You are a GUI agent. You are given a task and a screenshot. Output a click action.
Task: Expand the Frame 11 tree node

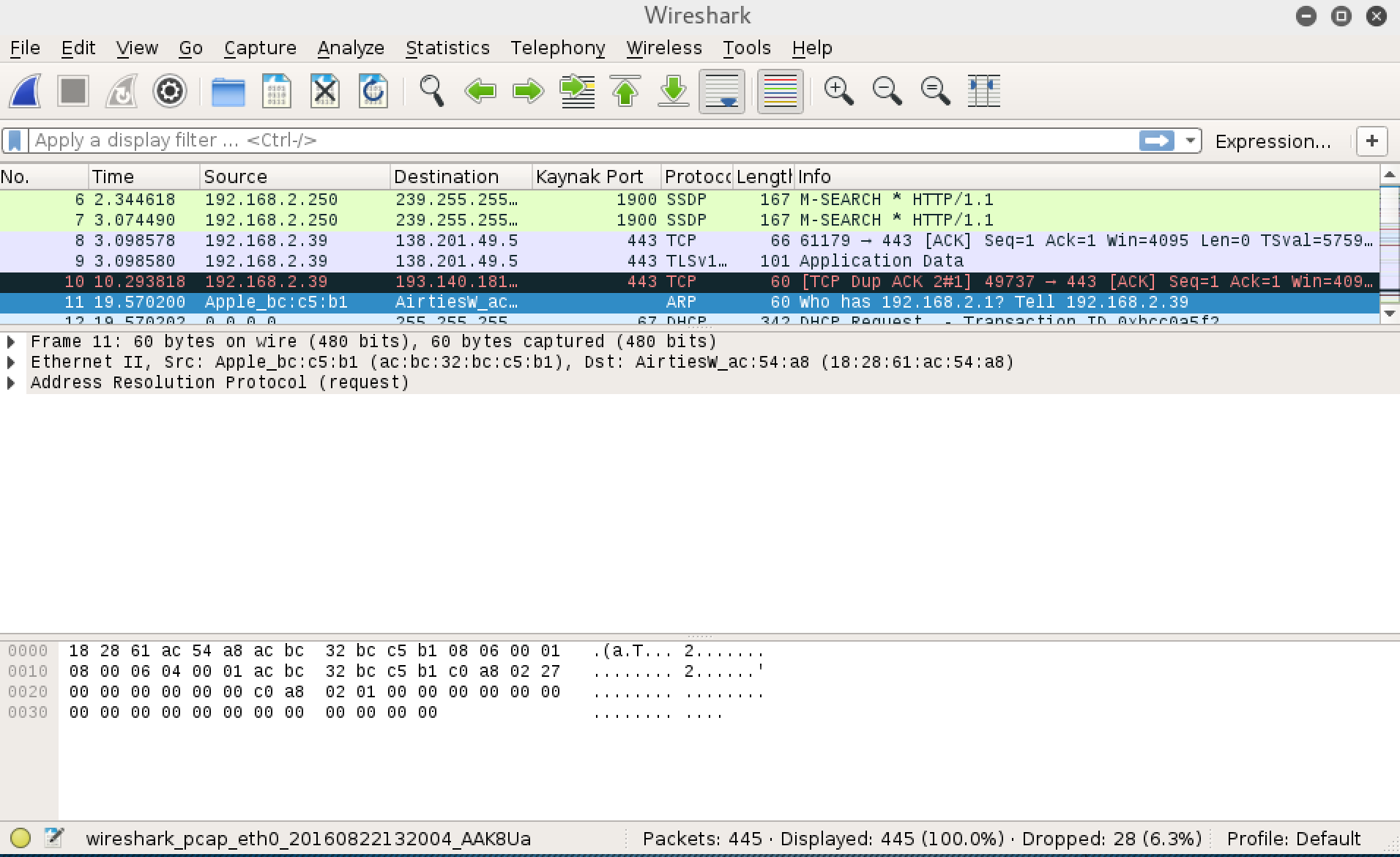[11, 342]
